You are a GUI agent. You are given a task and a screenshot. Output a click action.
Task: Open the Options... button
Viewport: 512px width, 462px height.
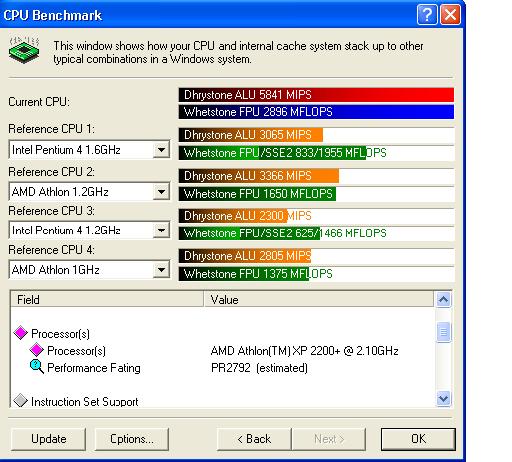132,439
